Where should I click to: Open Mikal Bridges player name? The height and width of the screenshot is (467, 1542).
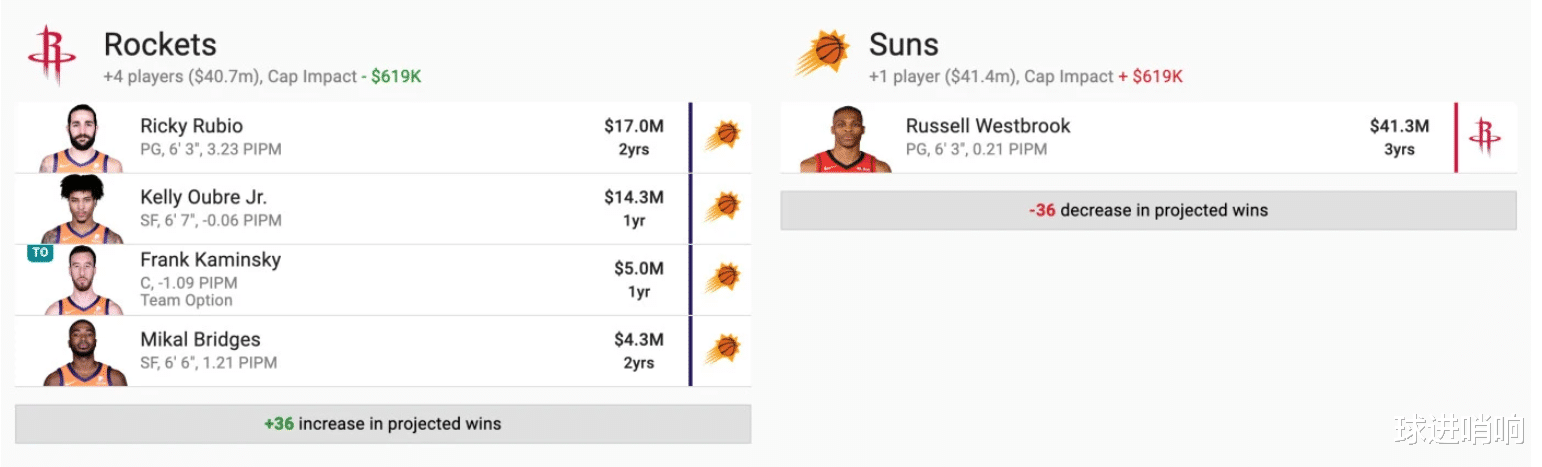pyautogui.click(x=200, y=340)
